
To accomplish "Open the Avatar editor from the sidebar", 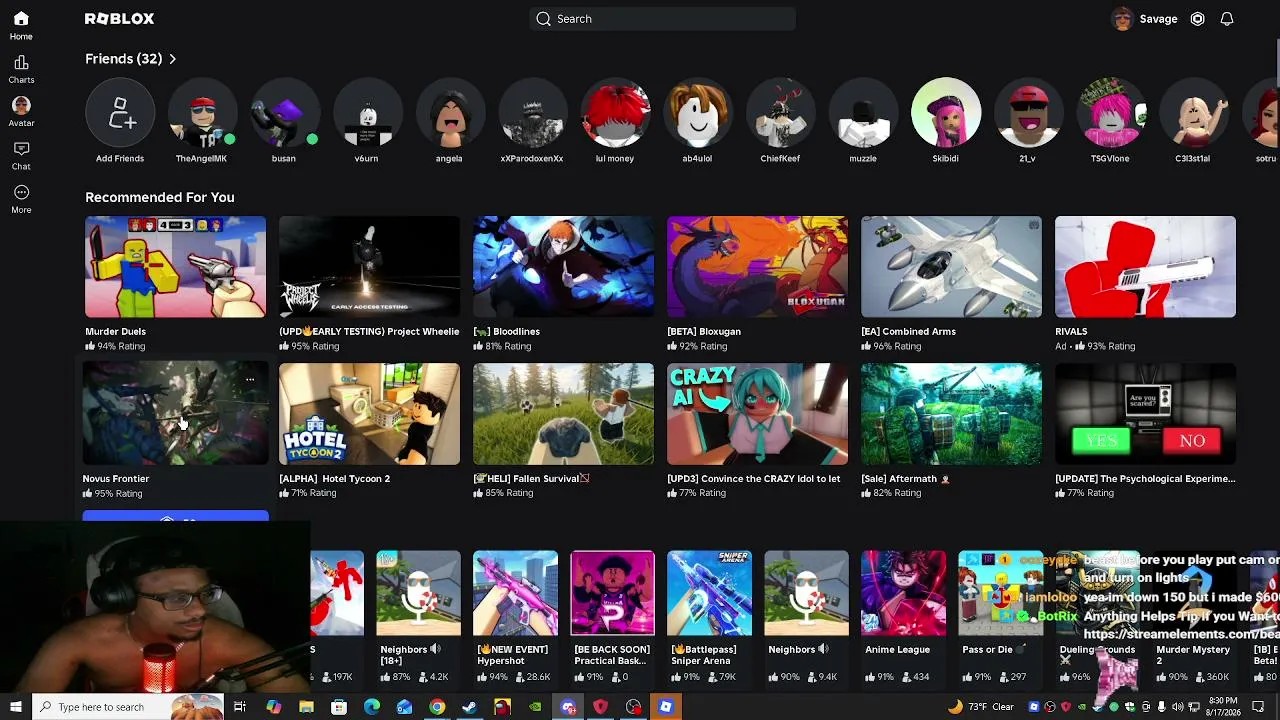I will pos(21,112).
